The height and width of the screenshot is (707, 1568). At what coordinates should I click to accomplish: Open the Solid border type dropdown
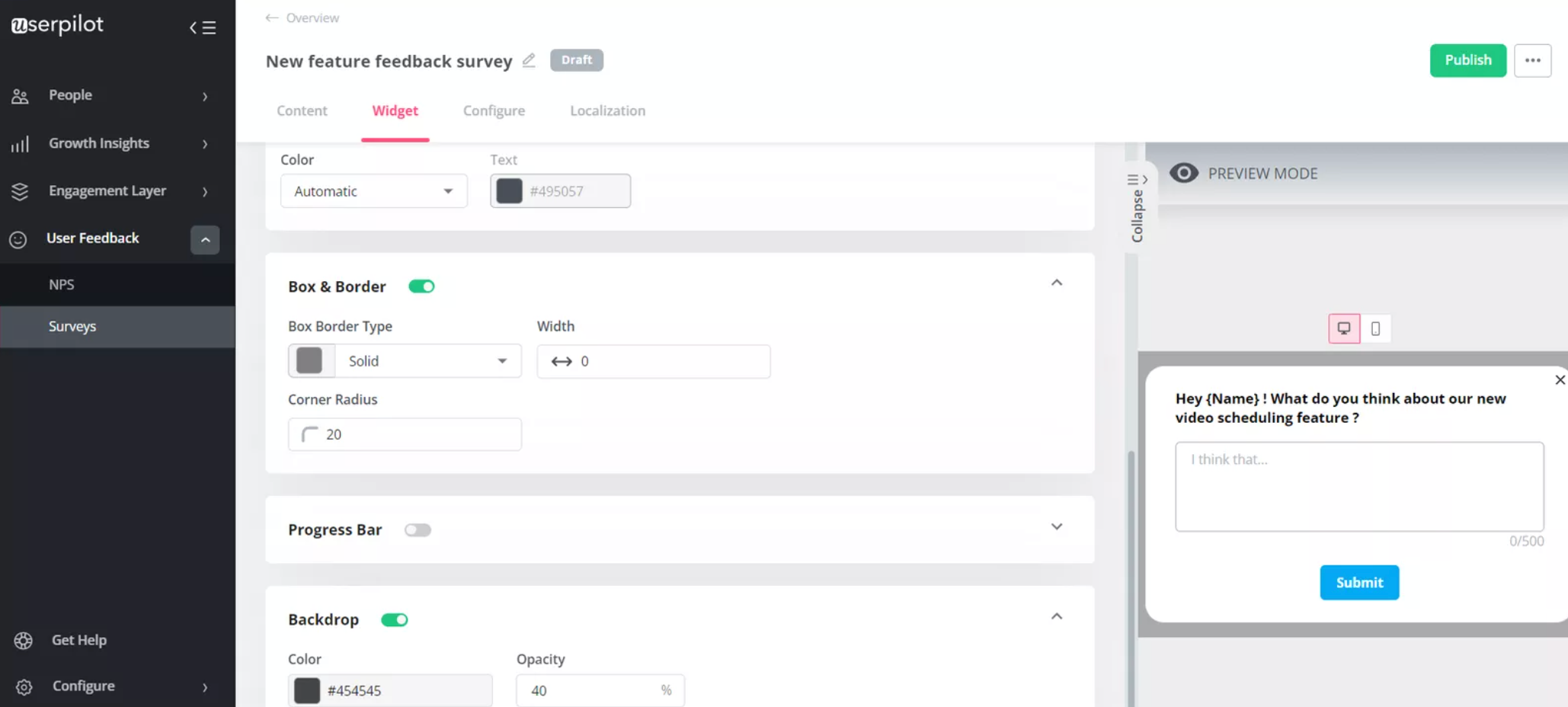point(427,361)
